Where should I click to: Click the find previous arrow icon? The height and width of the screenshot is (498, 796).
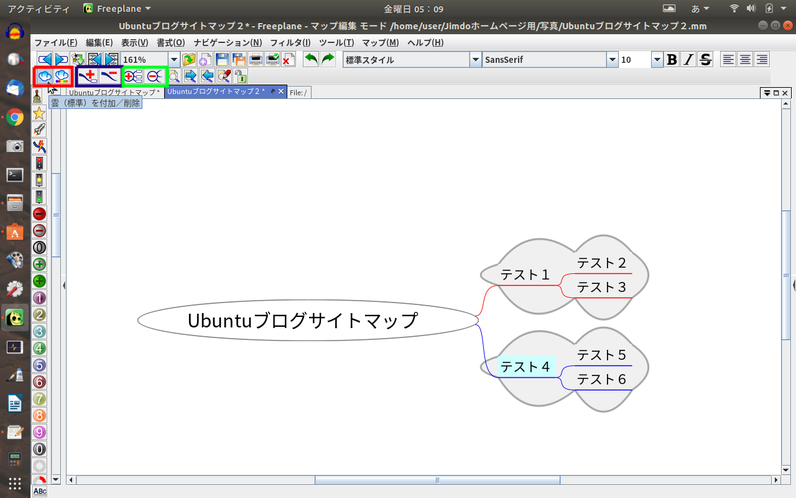[207, 77]
